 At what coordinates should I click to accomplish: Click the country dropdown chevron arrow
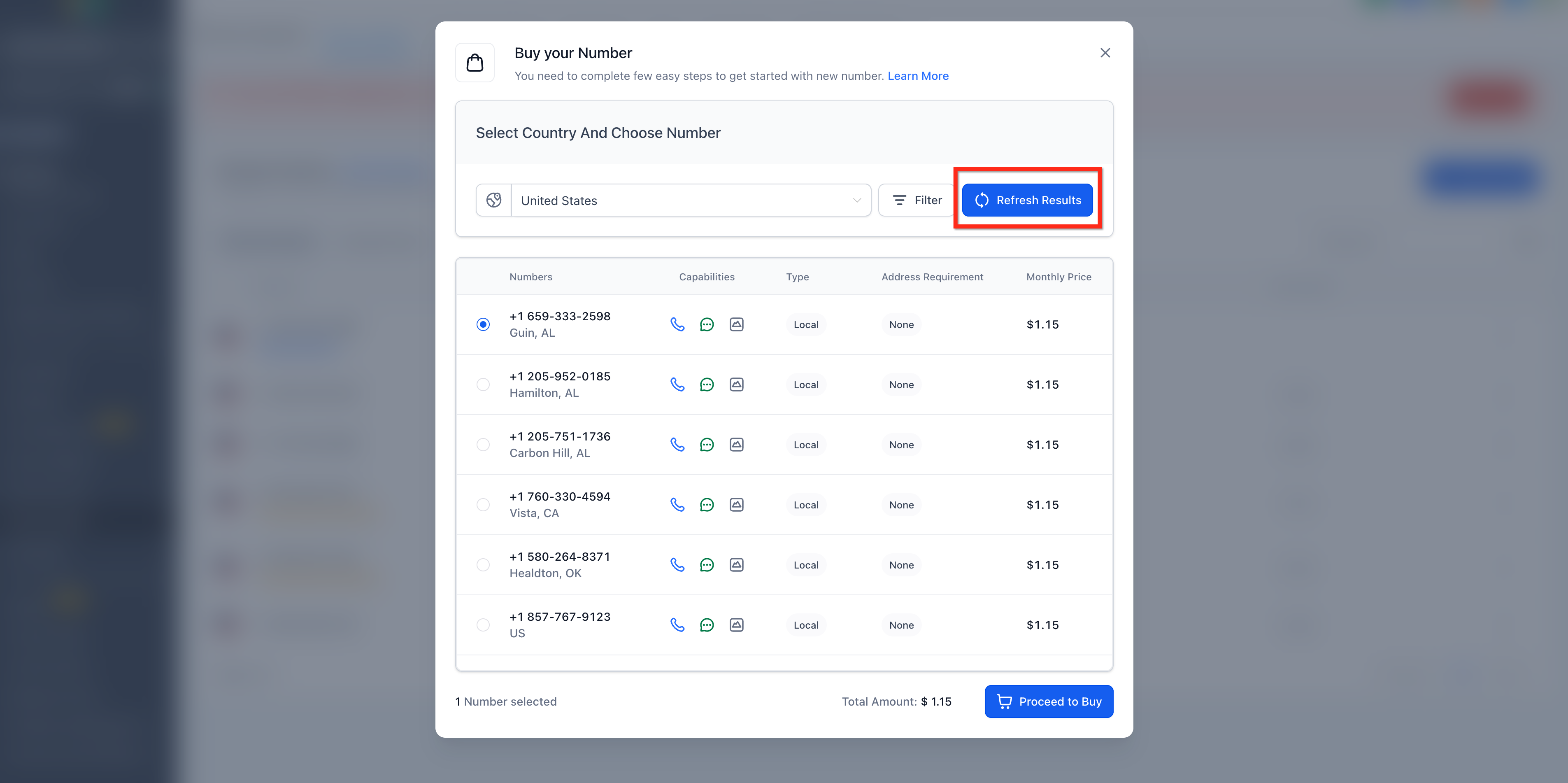856,200
